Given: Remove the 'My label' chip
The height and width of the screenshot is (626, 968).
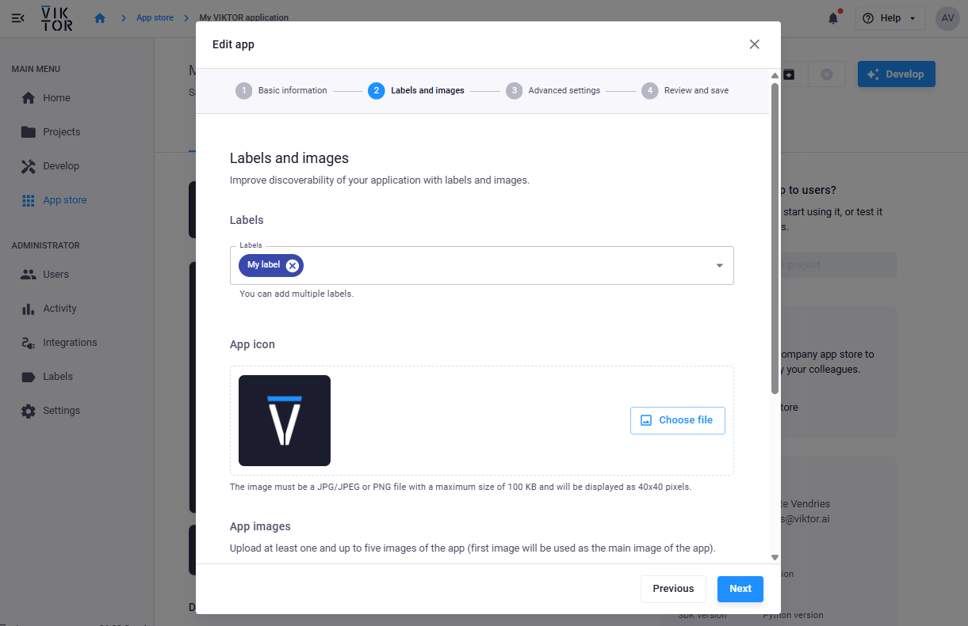Looking at the screenshot, I should coord(292,266).
